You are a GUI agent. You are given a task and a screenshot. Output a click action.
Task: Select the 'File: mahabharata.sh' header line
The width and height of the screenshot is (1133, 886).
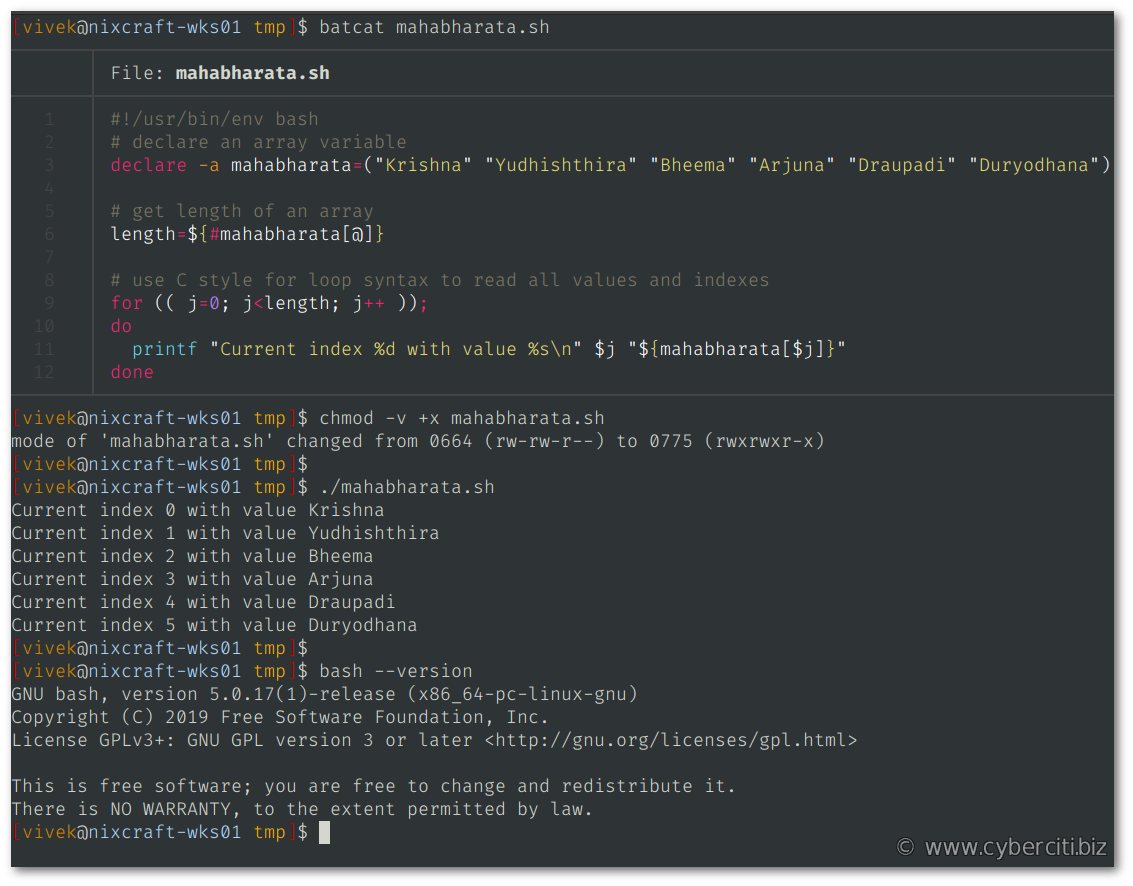coord(220,73)
